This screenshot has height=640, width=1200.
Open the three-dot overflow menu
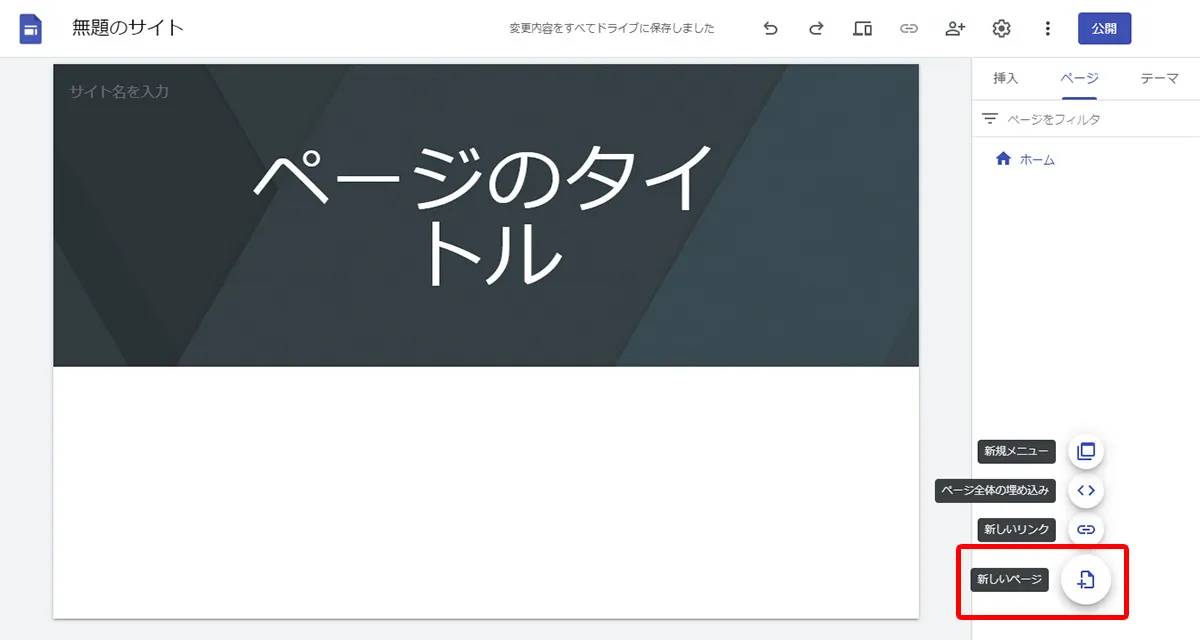tap(1047, 28)
